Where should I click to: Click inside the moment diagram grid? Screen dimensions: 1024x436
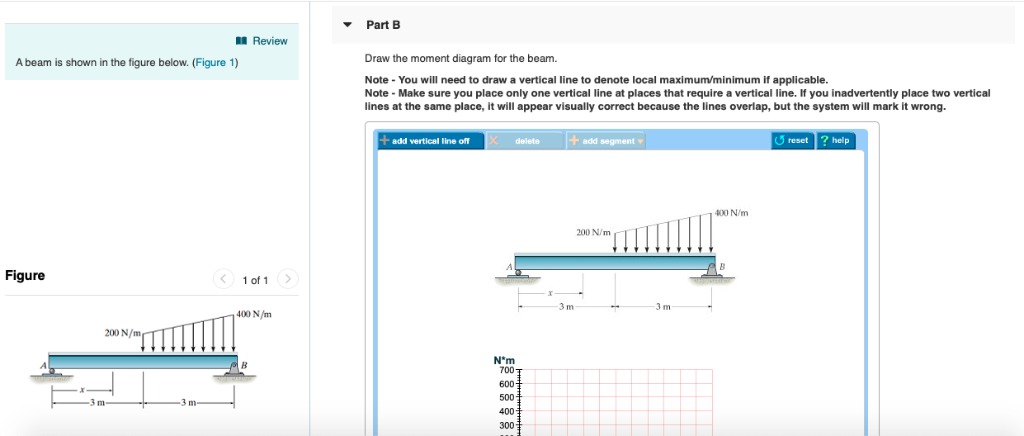(616, 402)
